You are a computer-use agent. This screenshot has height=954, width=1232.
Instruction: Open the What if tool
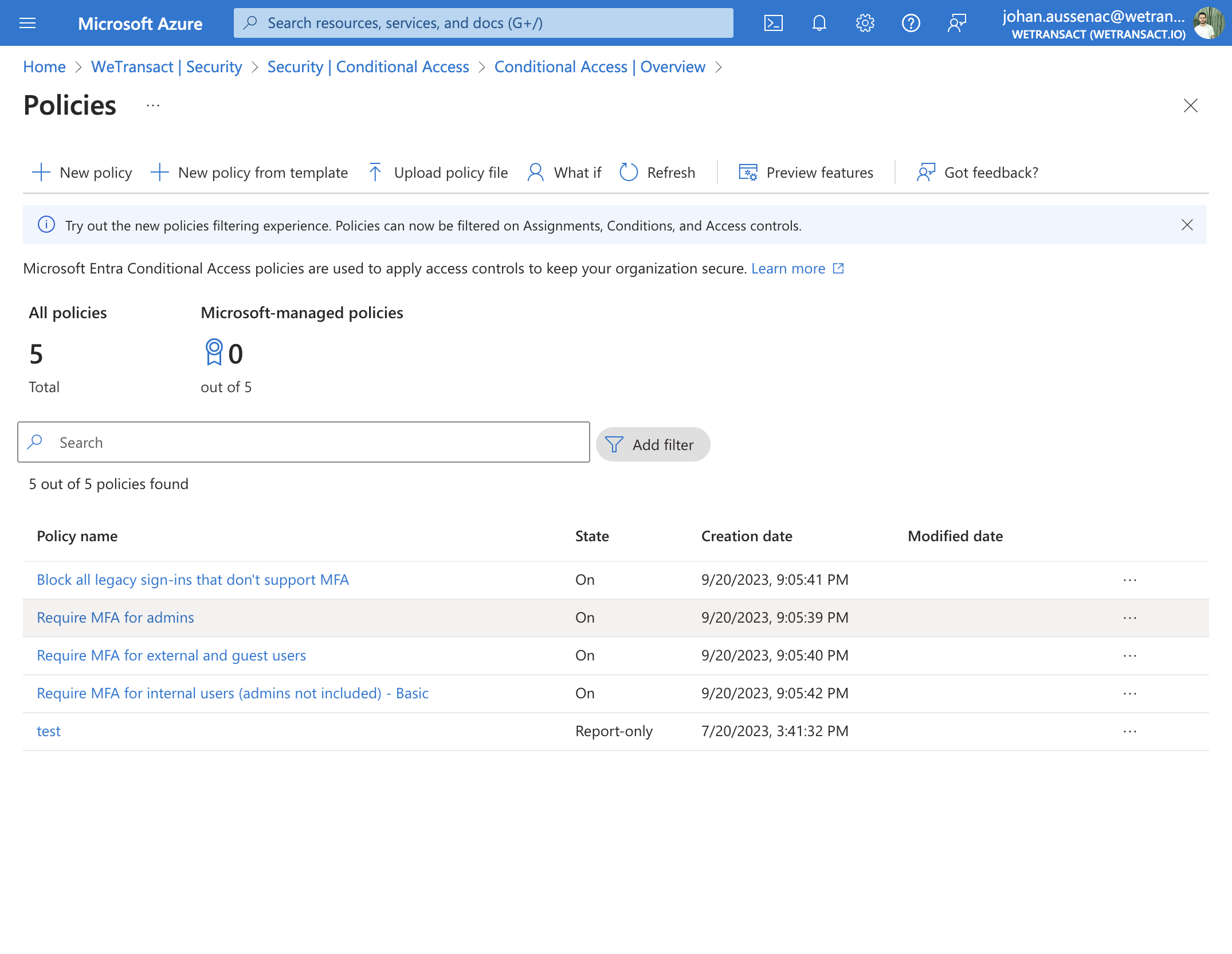tap(564, 172)
